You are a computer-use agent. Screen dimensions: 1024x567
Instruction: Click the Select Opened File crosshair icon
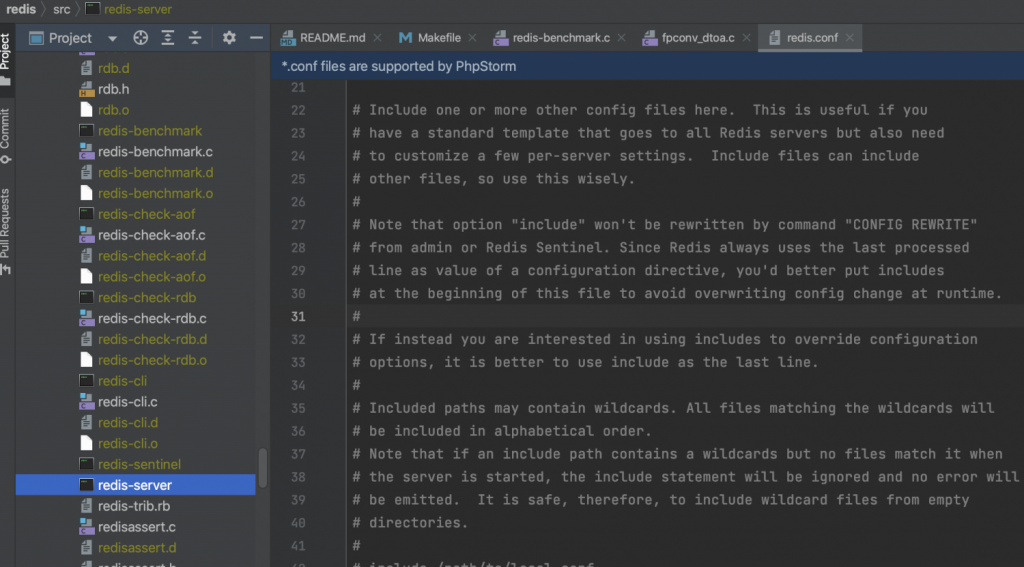point(141,38)
